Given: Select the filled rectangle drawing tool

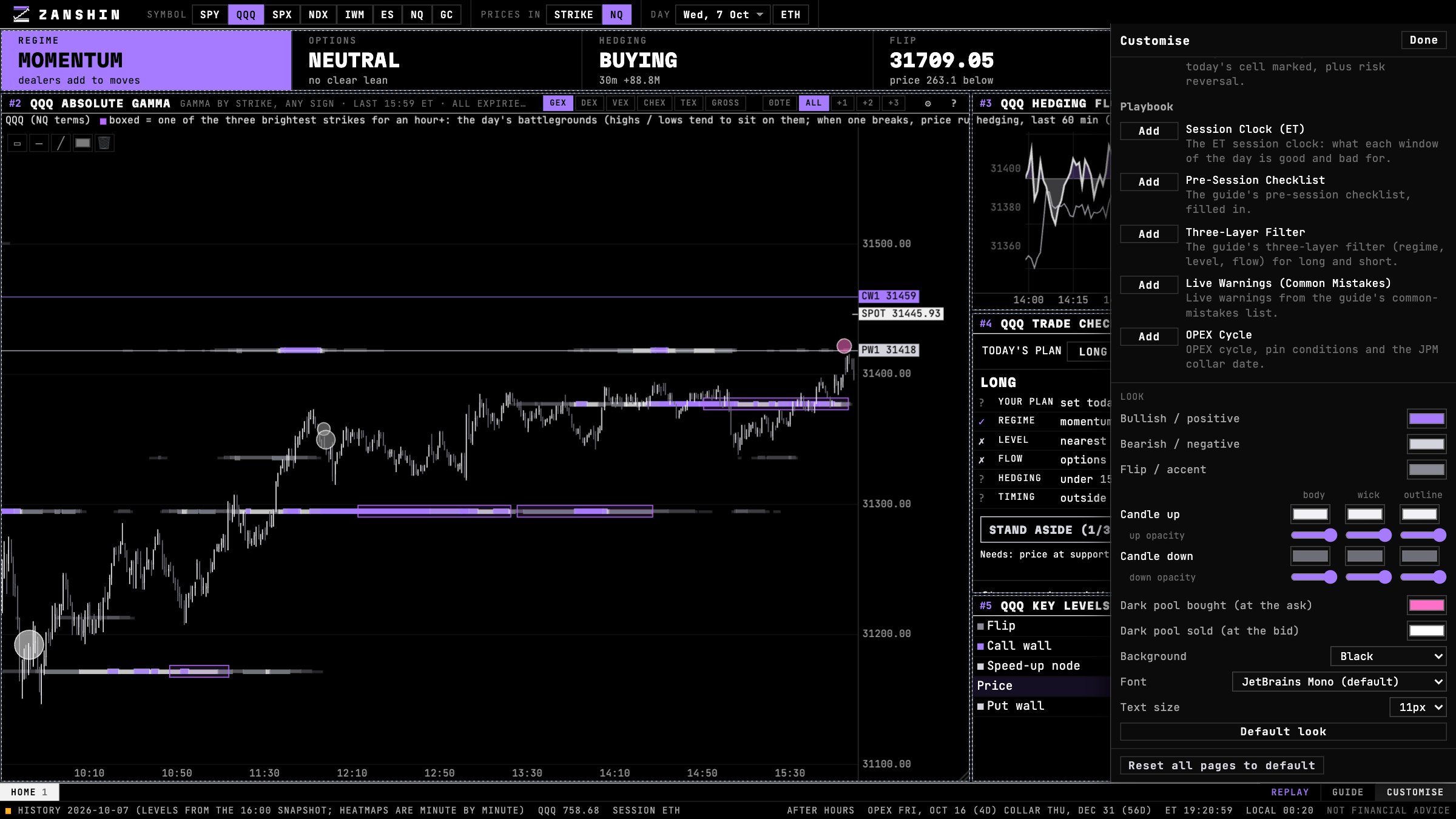Looking at the screenshot, I should 83,143.
